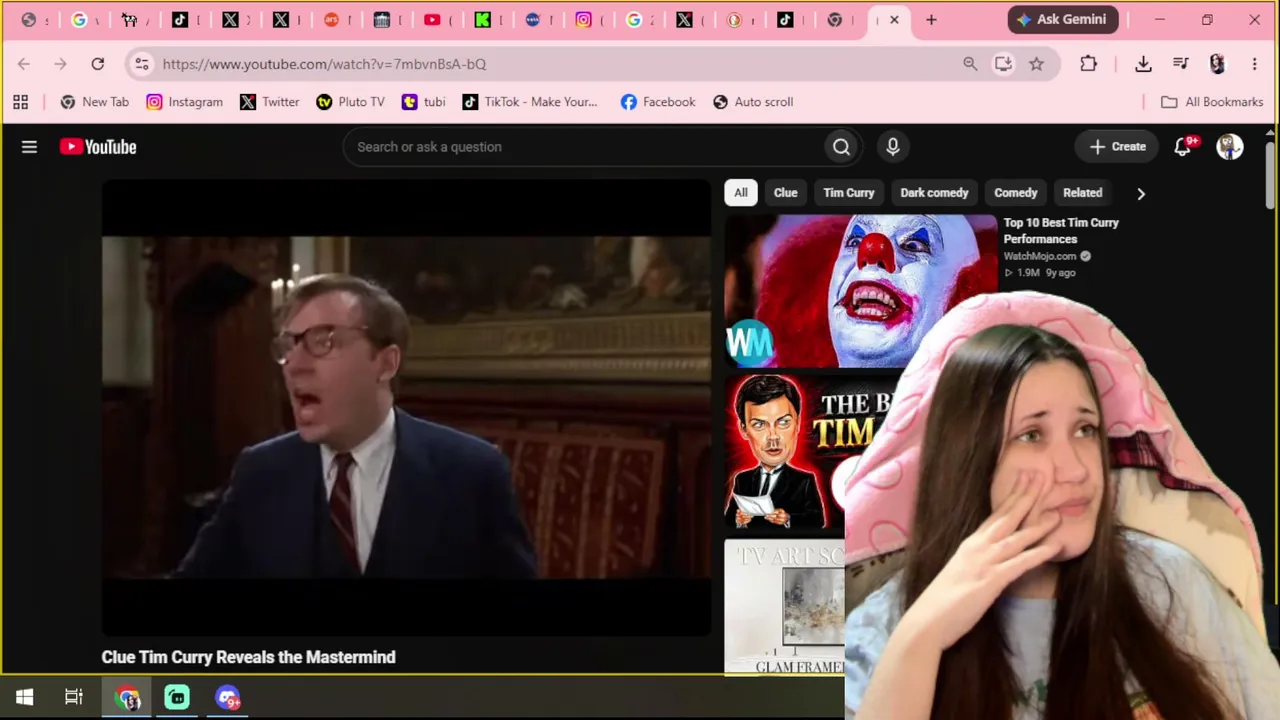1280x720 pixels.
Task: Open Top 10 Best Tim Curry Performances title
Action: tap(1061, 231)
